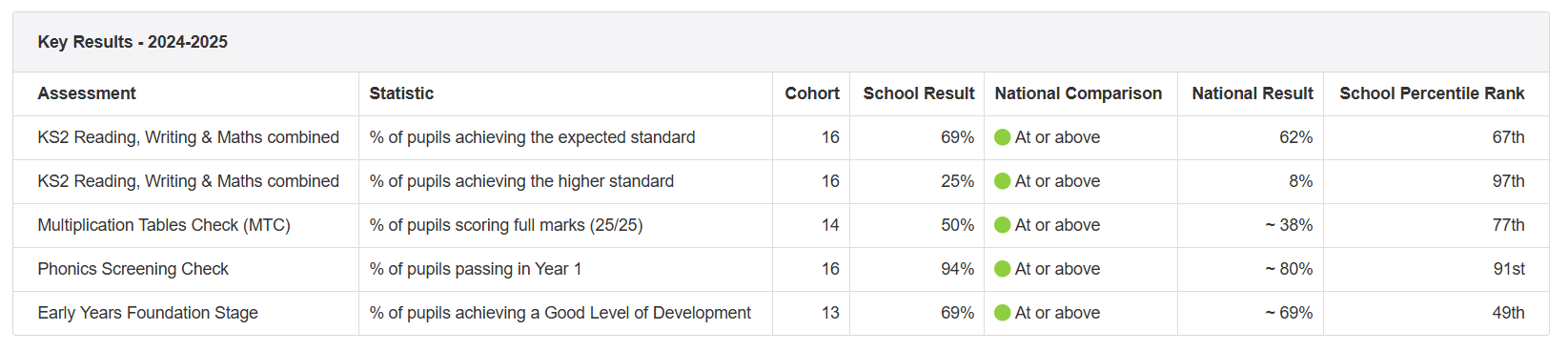The width and height of the screenshot is (1568, 351).
Task: Click green dot in Phonics Screening Check row
Action: (1002, 269)
